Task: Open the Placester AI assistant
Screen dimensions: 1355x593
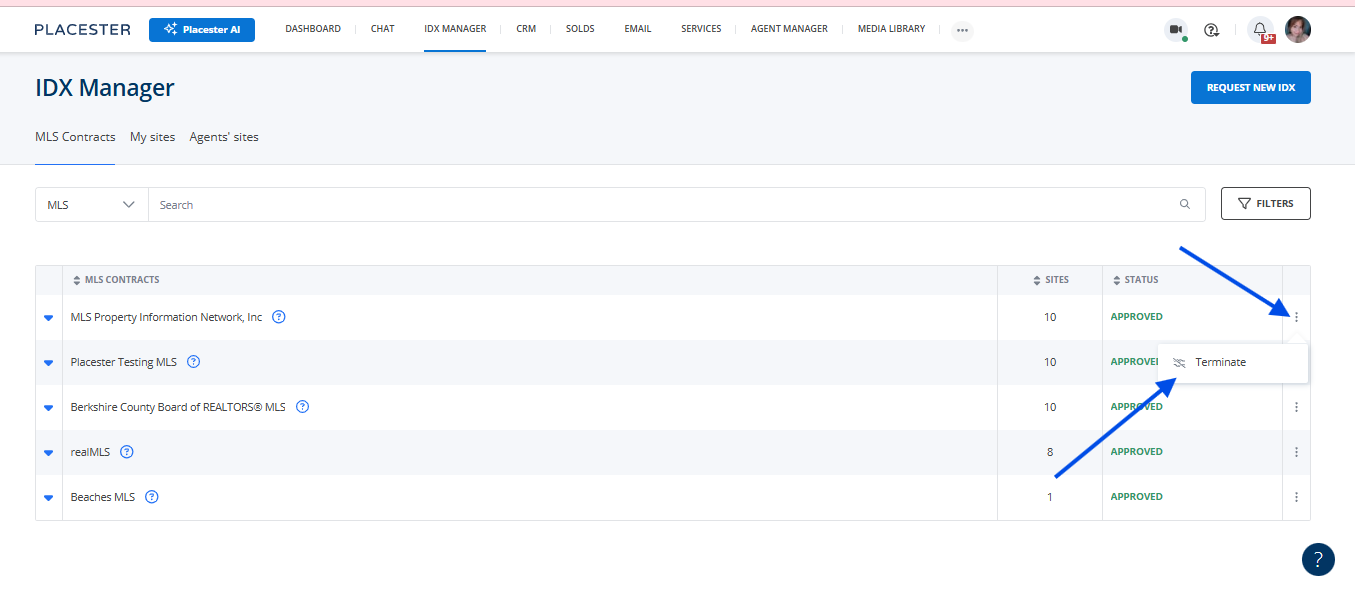Action: [x=202, y=30]
